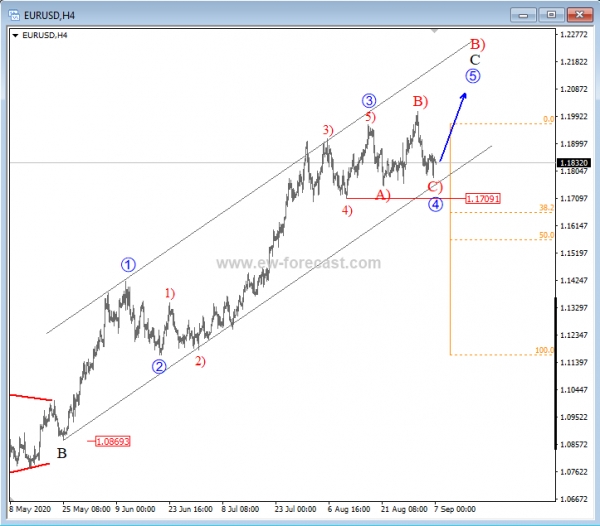Close the EURUSD,H4 chart window
600x526 pixels.
click(x=579, y=15)
